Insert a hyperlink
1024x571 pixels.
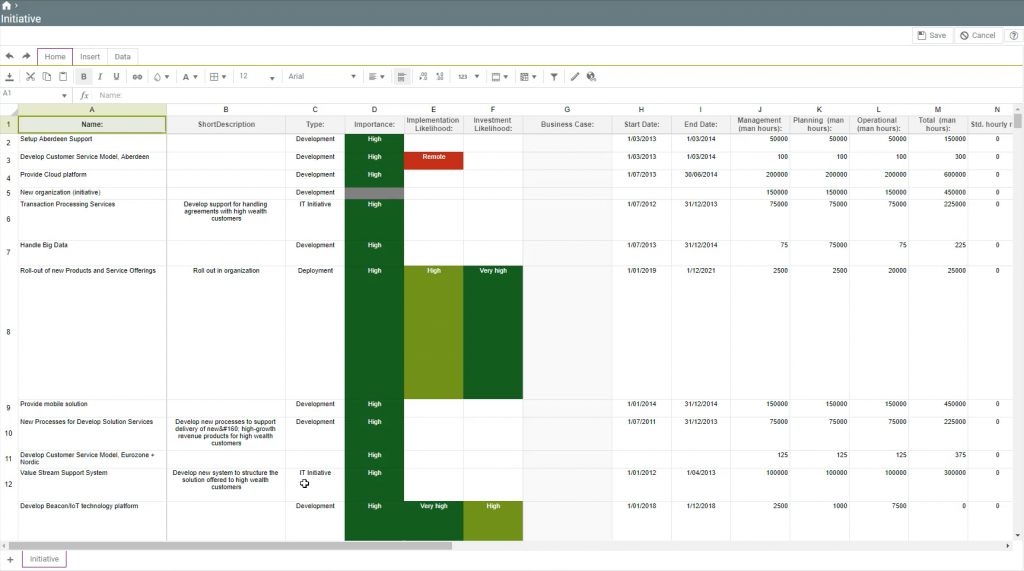click(x=137, y=76)
